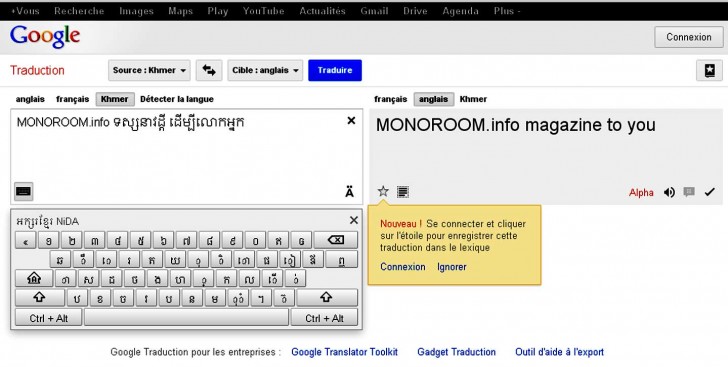The height and width of the screenshot is (367, 728).
Task: Toggle left shift arrow on virtual keyboard
Action: [39, 298]
